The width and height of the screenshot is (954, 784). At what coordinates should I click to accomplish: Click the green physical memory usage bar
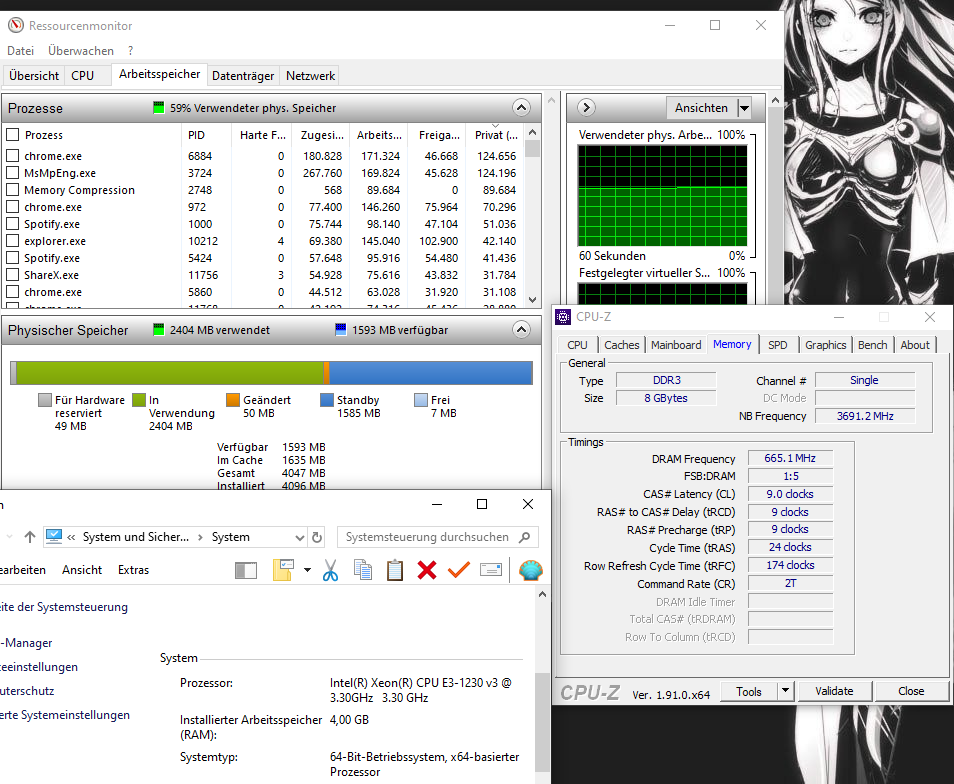170,372
